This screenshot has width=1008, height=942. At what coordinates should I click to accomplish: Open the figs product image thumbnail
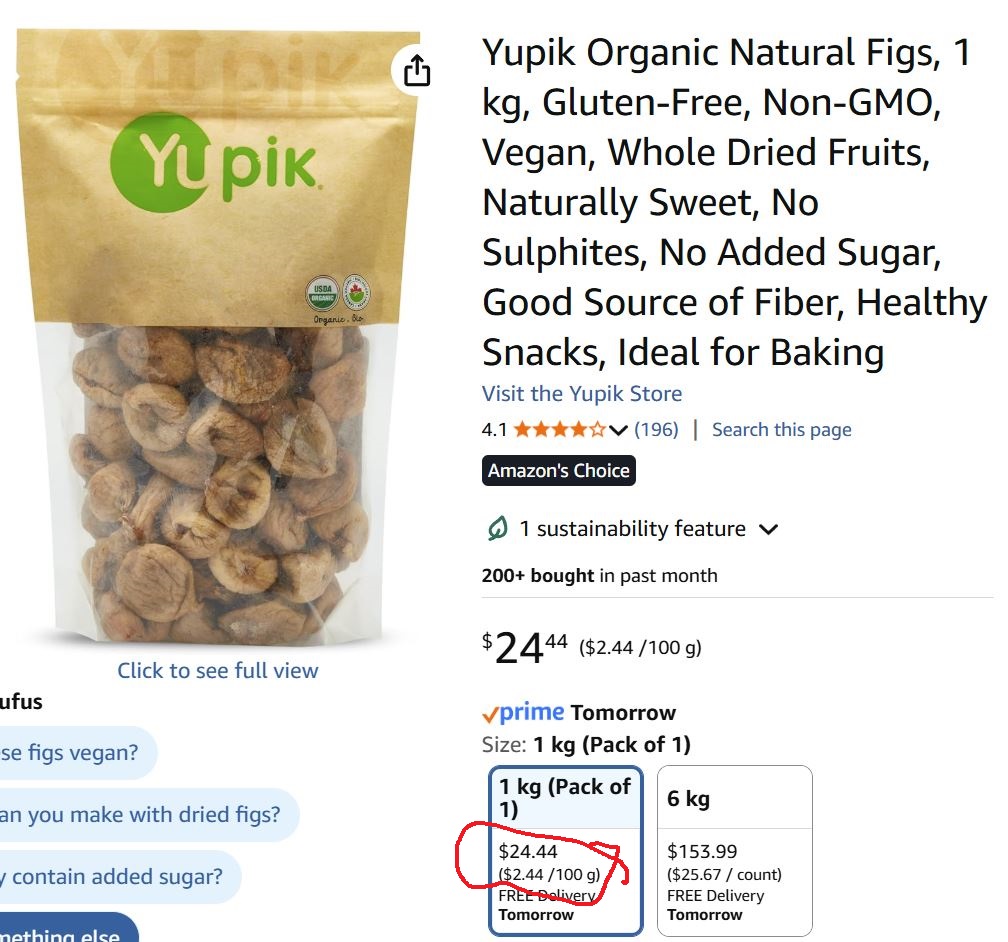point(218,336)
